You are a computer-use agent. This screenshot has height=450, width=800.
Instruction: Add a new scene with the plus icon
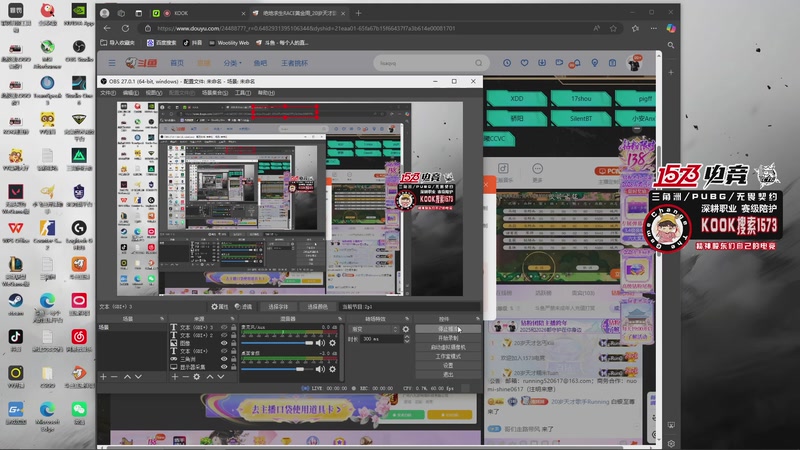(x=104, y=377)
